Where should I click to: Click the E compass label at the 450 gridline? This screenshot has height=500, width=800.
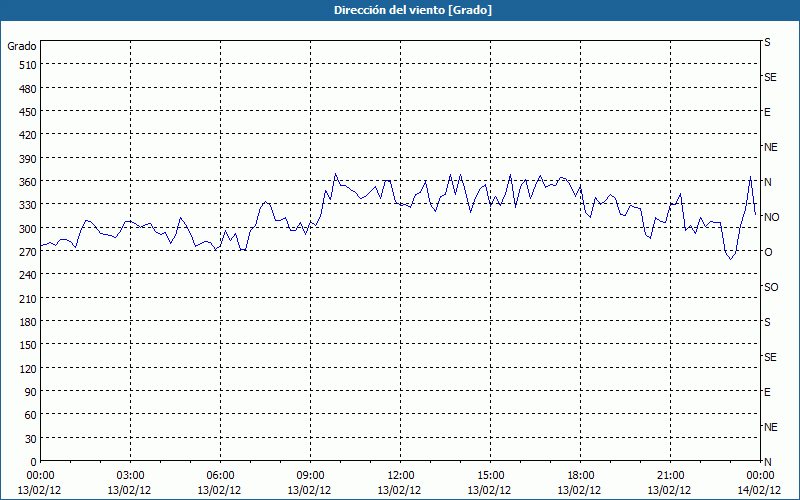coord(767,112)
